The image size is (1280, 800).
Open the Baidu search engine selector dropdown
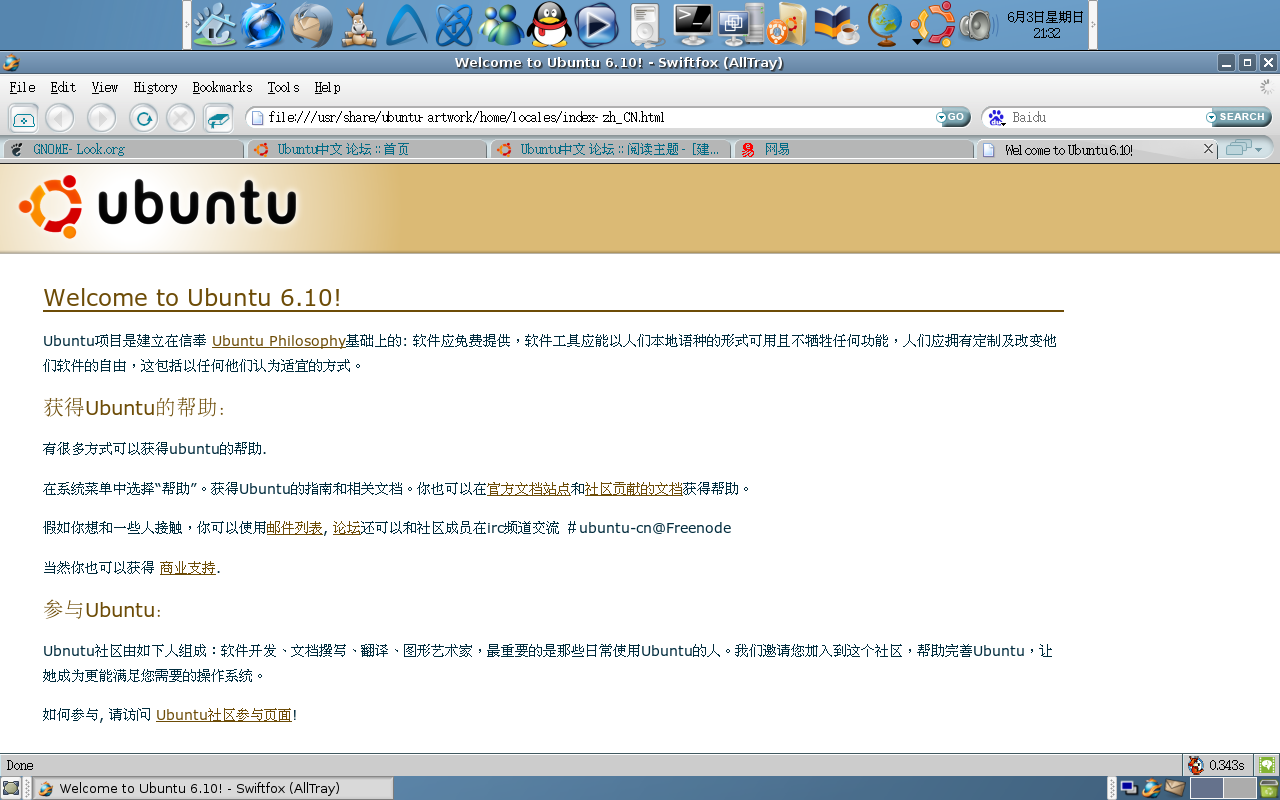997,118
